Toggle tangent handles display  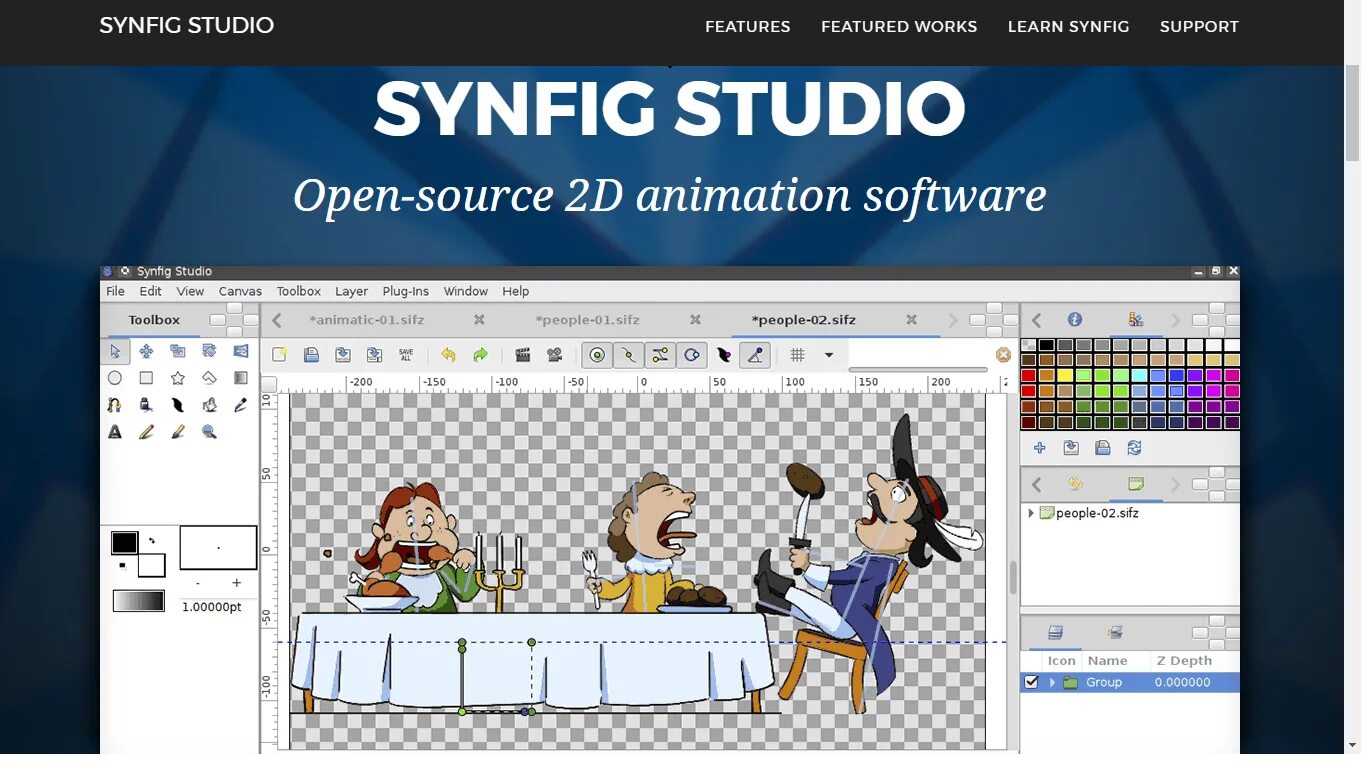(x=660, y=355)
